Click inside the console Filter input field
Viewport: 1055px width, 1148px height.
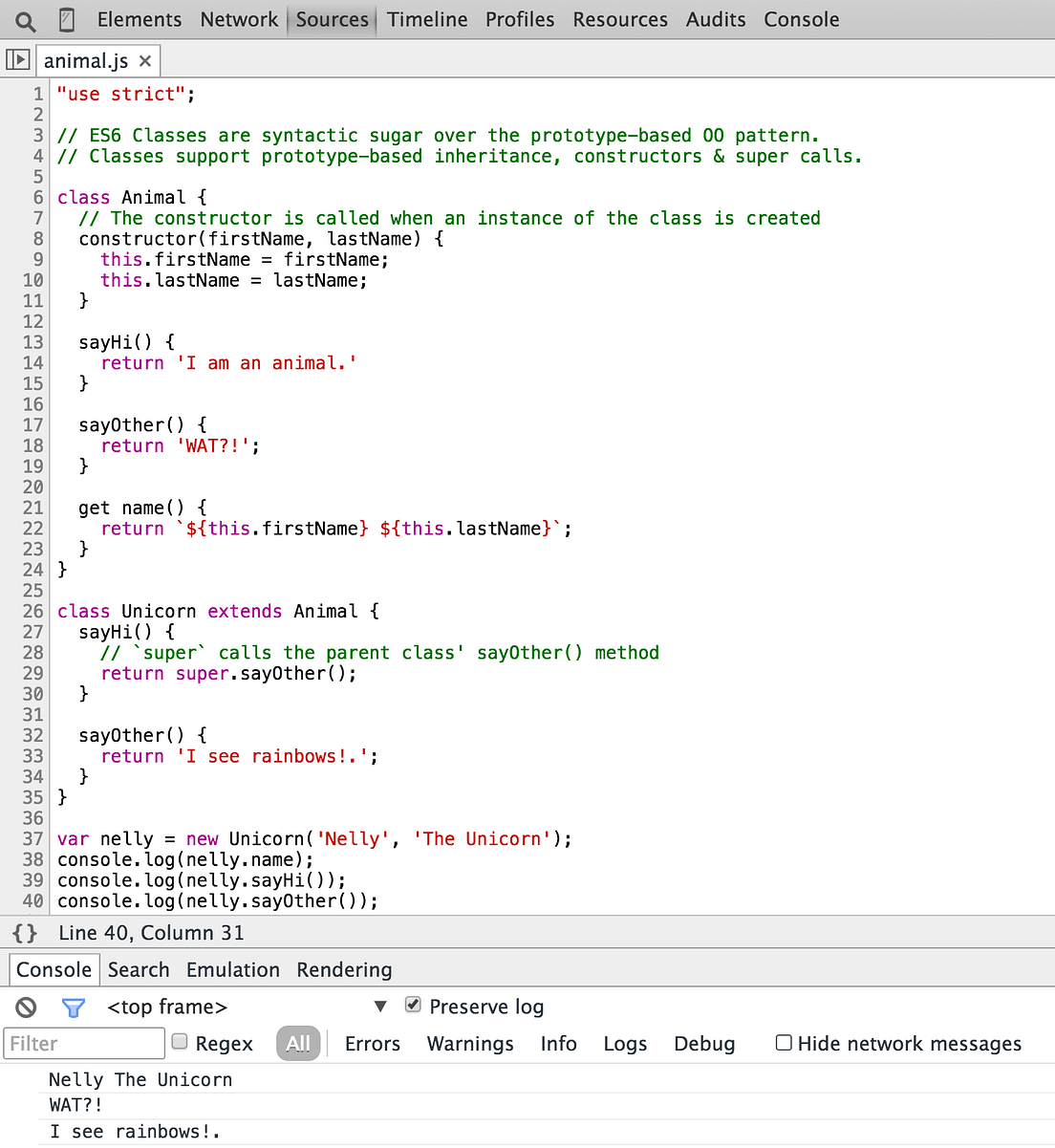point(83,1043)
